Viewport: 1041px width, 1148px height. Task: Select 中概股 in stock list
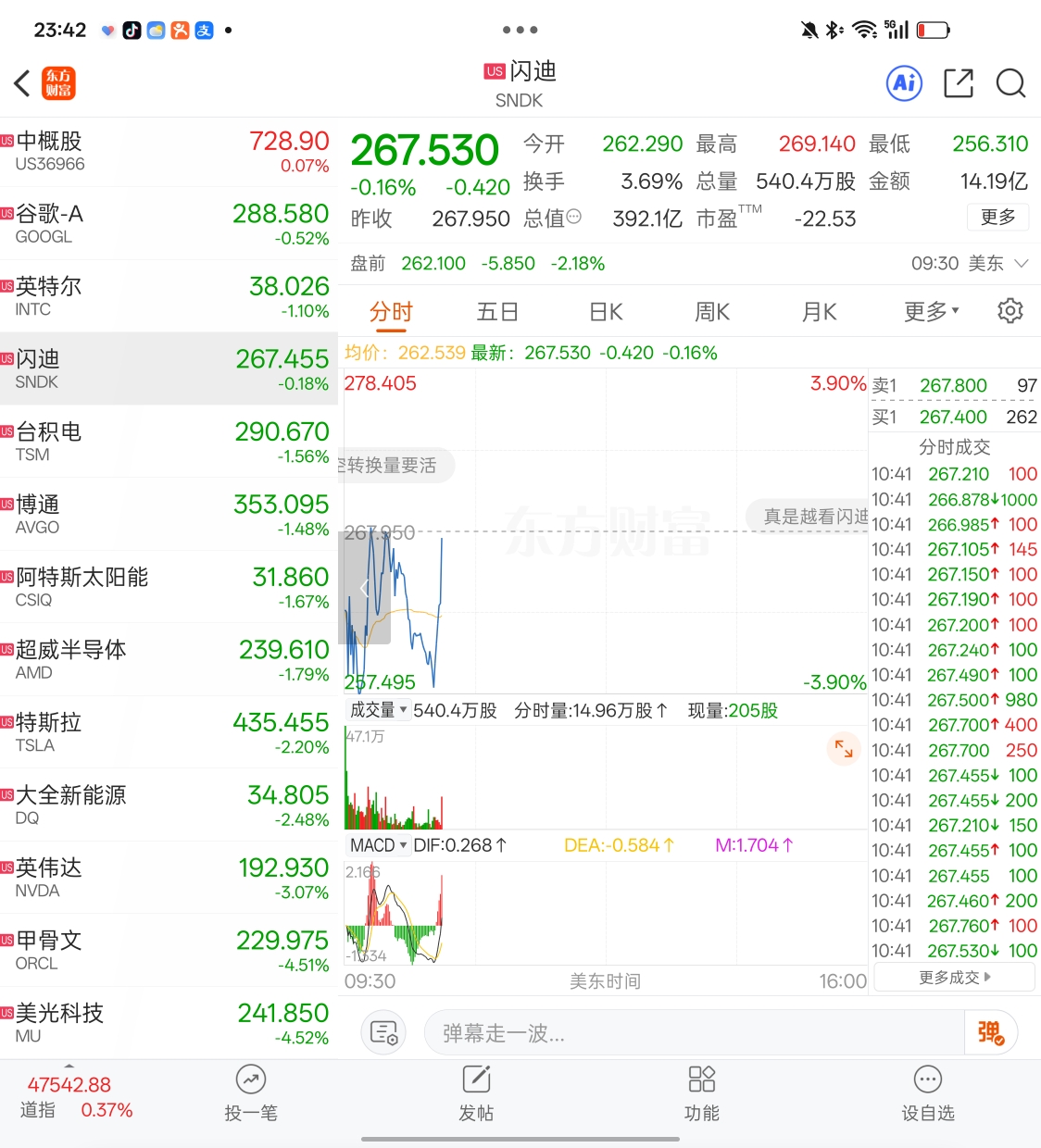169,152
